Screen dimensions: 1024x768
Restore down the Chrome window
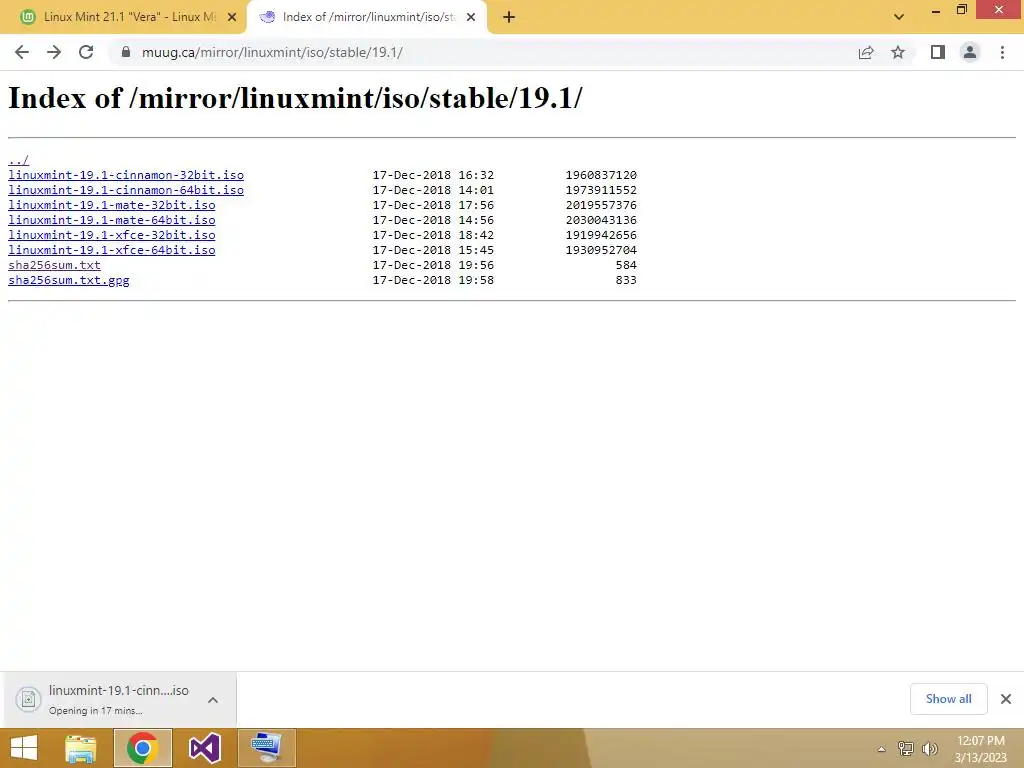pos(961,10)
